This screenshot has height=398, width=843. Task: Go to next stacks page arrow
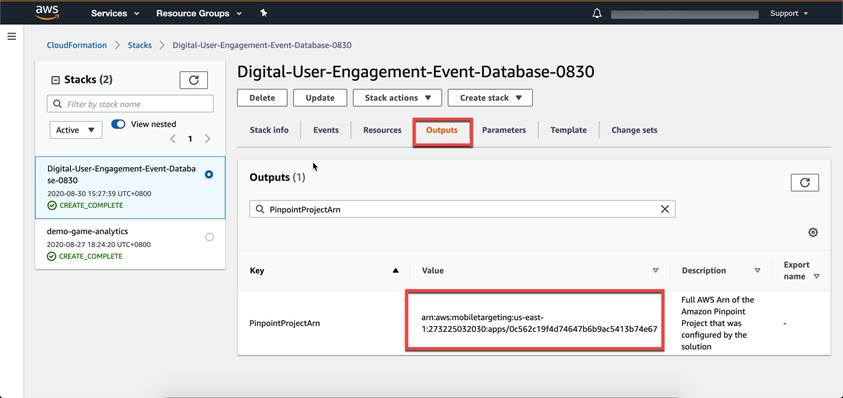(x=208, y=139)
